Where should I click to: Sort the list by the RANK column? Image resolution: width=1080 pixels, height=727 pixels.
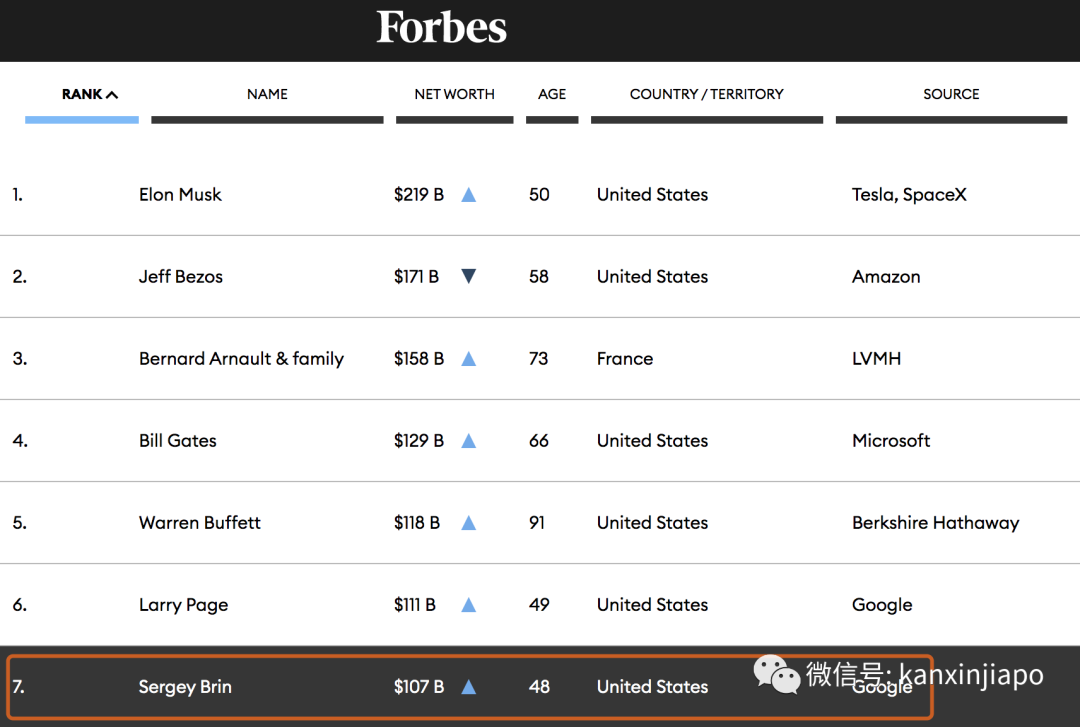90,94
